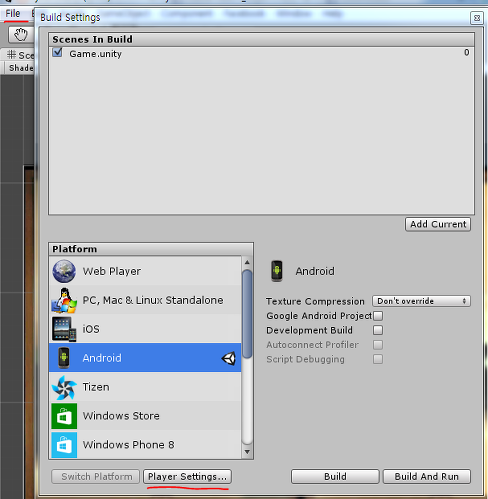488x499 pixels.
Task: Open the Shaded draw mode dropdown
Action: click(x=20, y=68)
